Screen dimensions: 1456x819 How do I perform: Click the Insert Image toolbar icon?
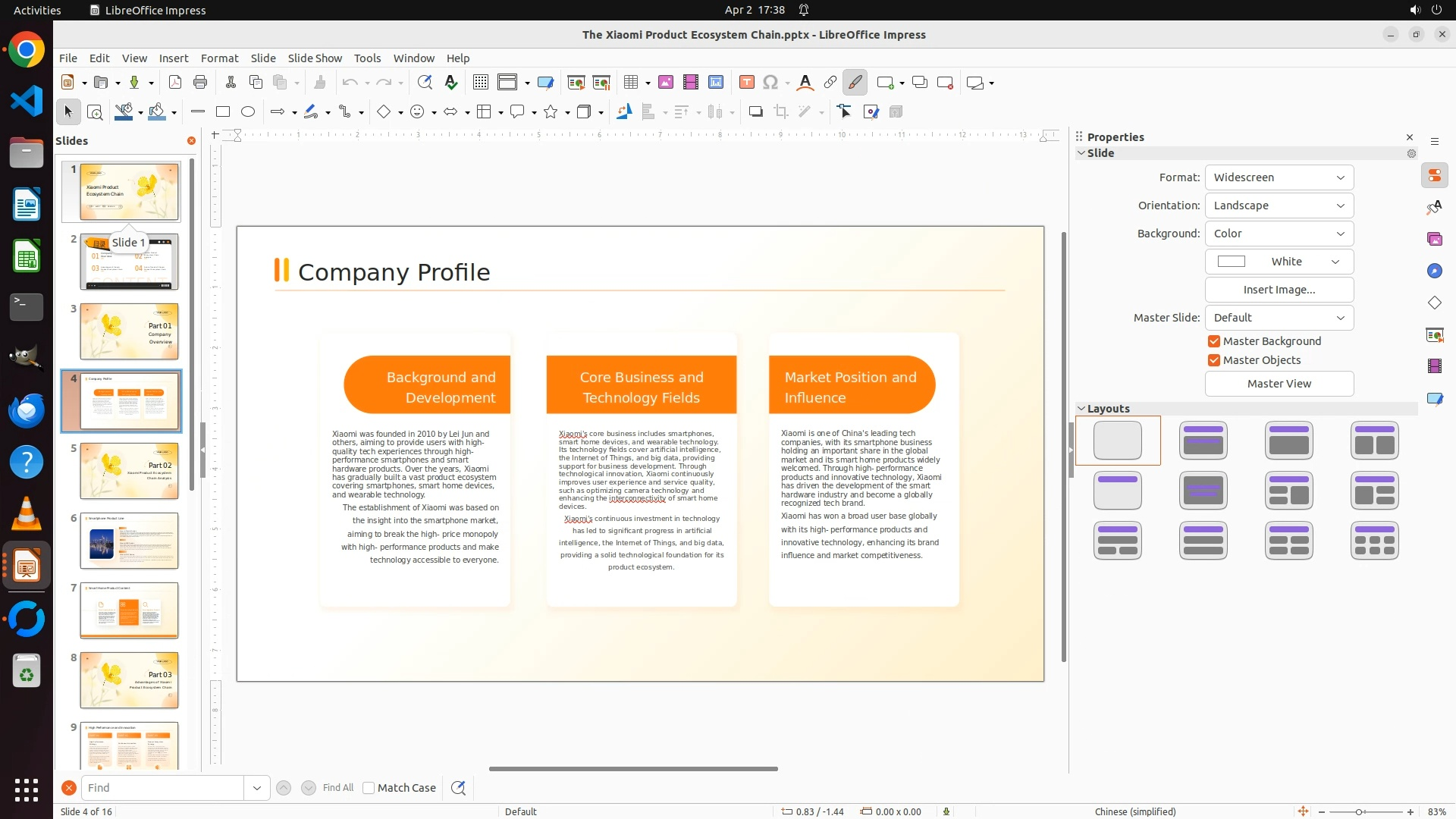[x=665, y=83]
